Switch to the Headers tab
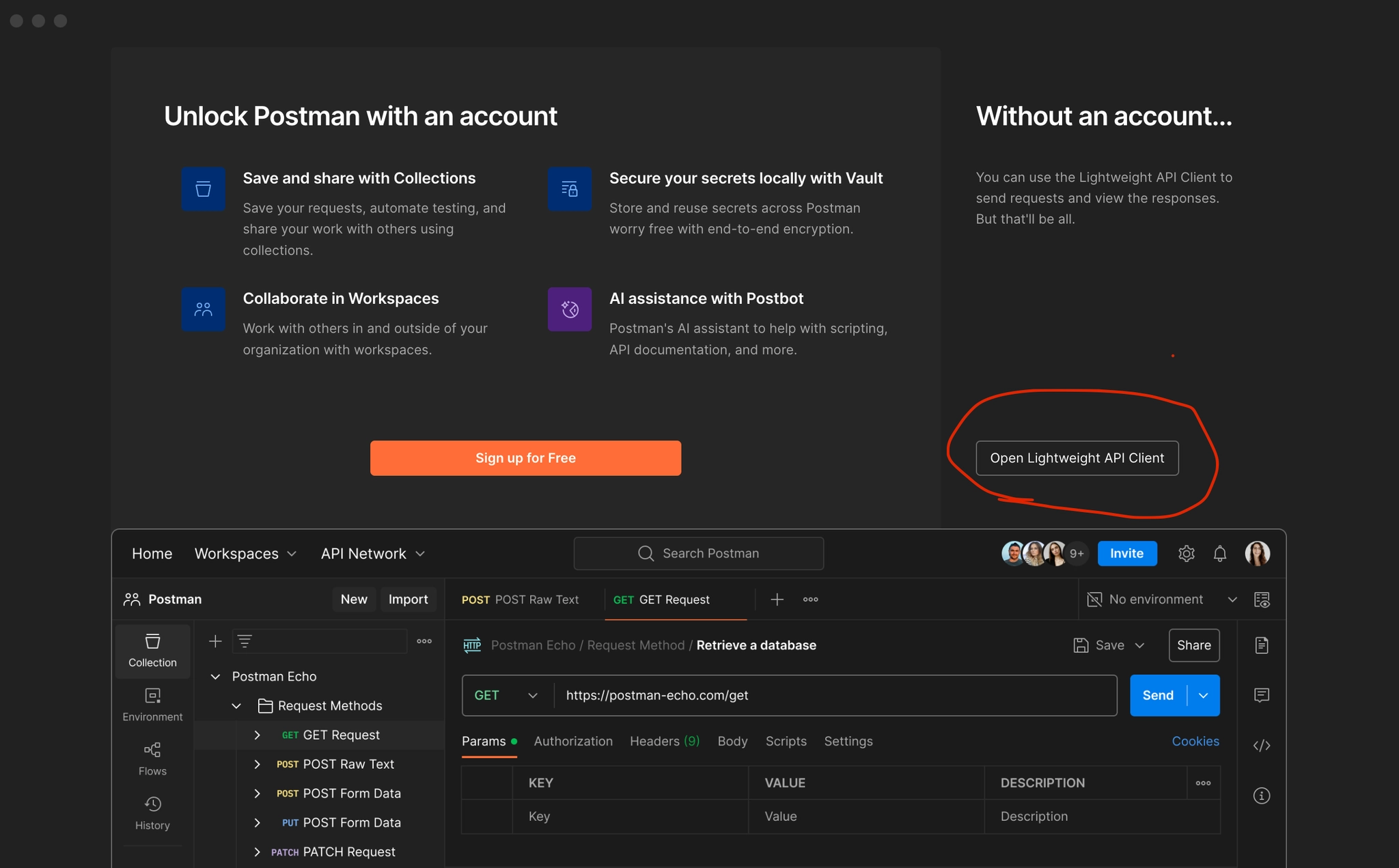This screenshot has height=868, width=1399. (x=664, y=741)
